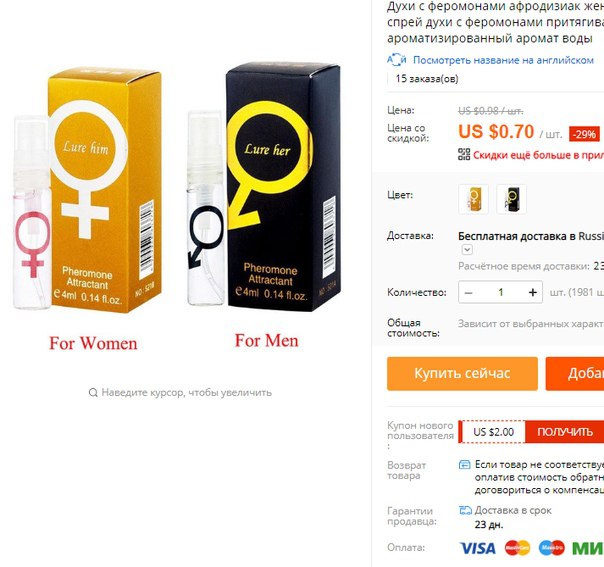This screenshot has height=567, width=604.
Task: Select the gold box color option
Action: pos(473,199)
